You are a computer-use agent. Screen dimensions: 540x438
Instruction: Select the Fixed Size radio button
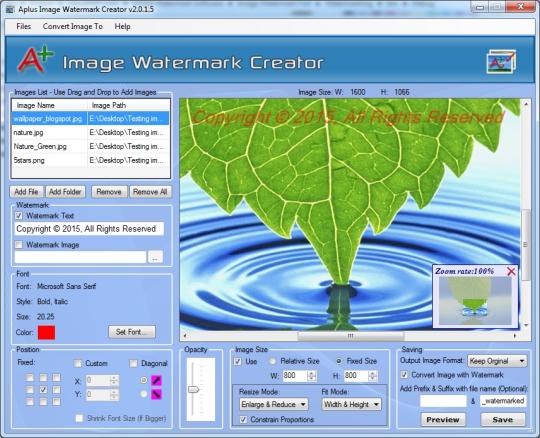tap(339, 361)
